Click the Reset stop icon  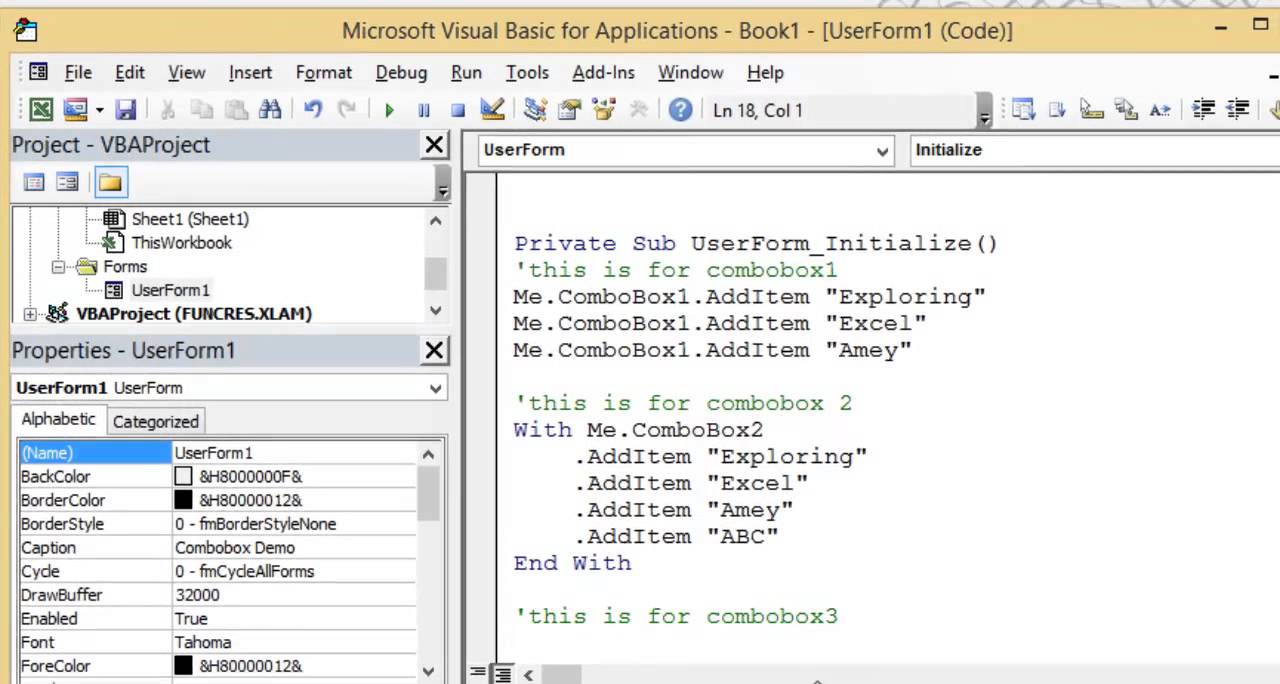coord(458,110)
